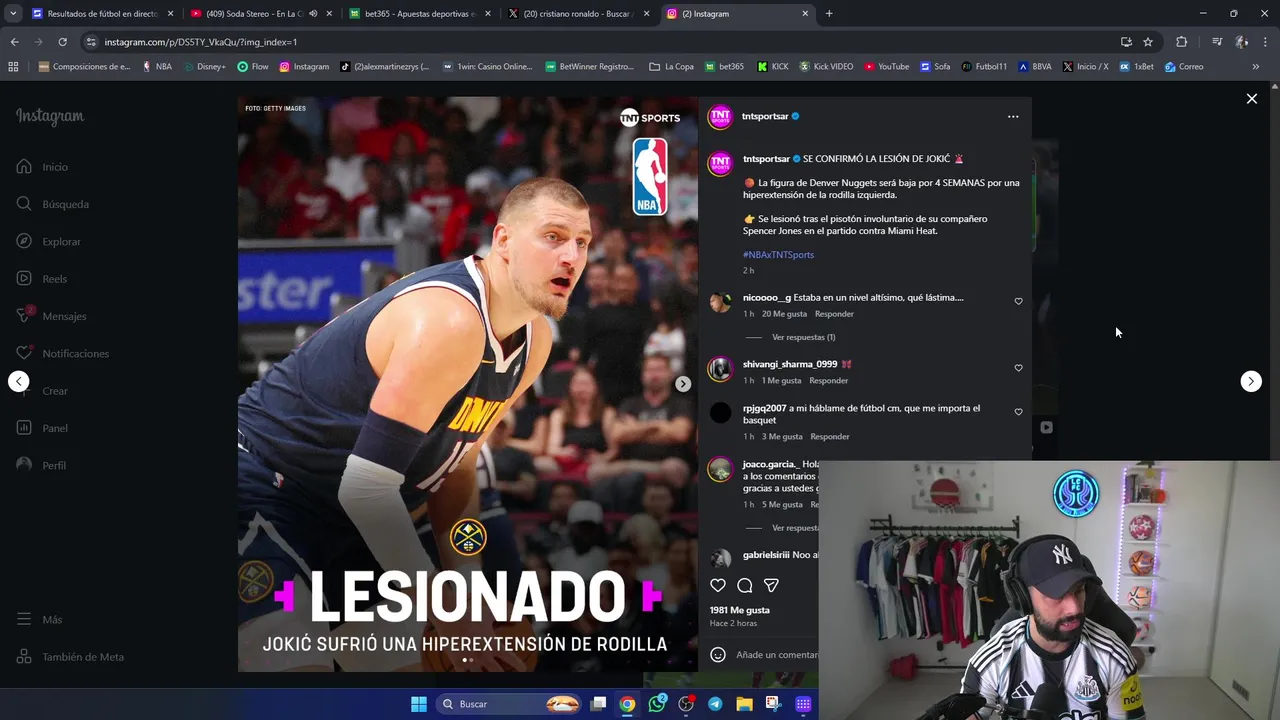Open the NBA bookmark
The height and width of the screenshot is (720, 1280).
click(157, 67)
